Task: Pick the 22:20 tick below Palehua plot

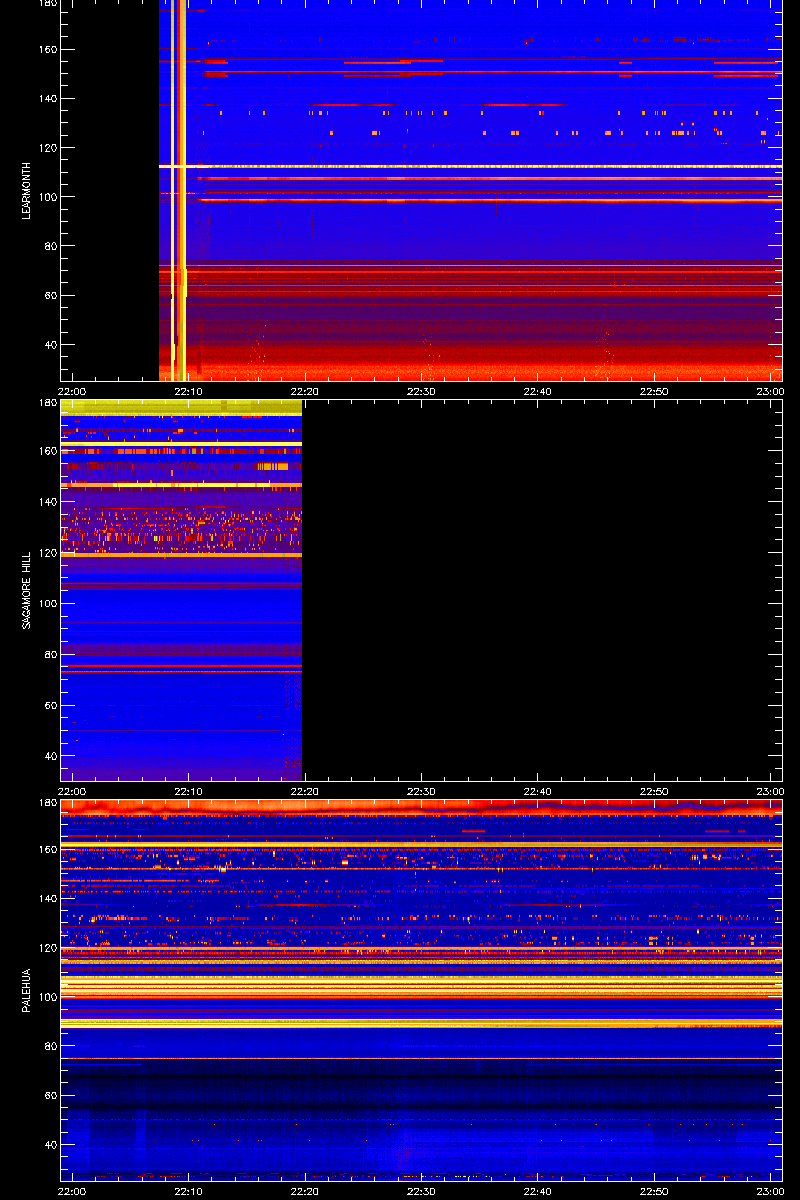Action: tap(304, 1191)
